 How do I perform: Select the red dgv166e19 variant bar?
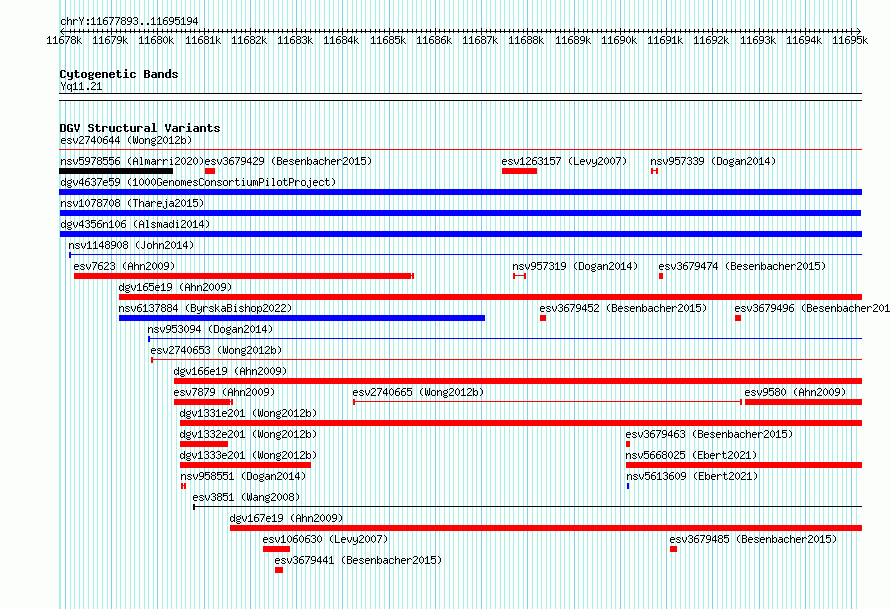[518, 381]
